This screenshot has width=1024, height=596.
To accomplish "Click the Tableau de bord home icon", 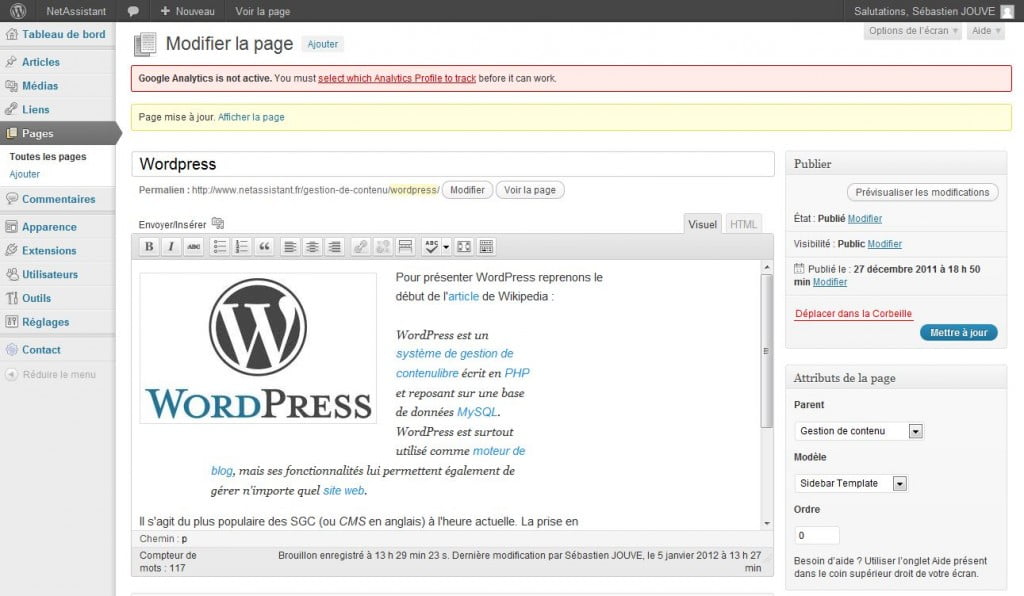I will pyautogui.click(x=11, y=35).
